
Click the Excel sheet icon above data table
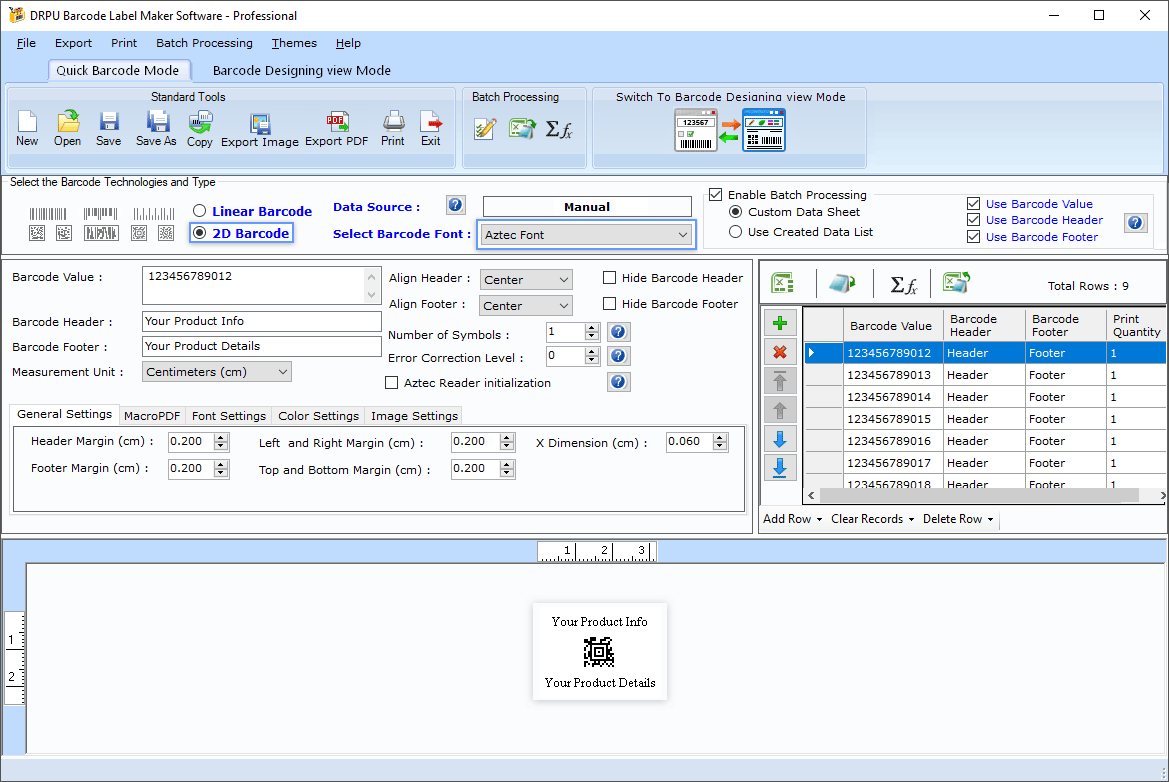pos(782,283)
